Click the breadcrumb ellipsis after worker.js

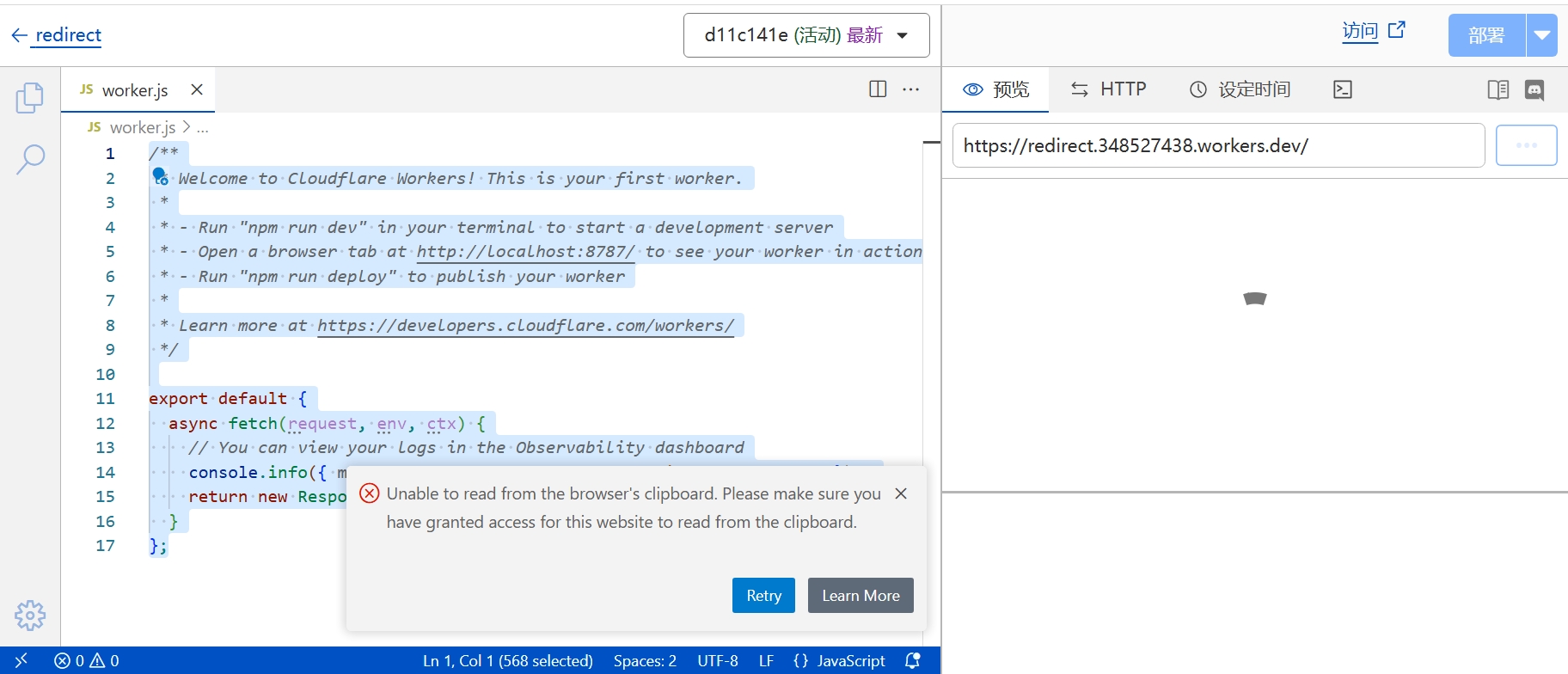[203, 127]
